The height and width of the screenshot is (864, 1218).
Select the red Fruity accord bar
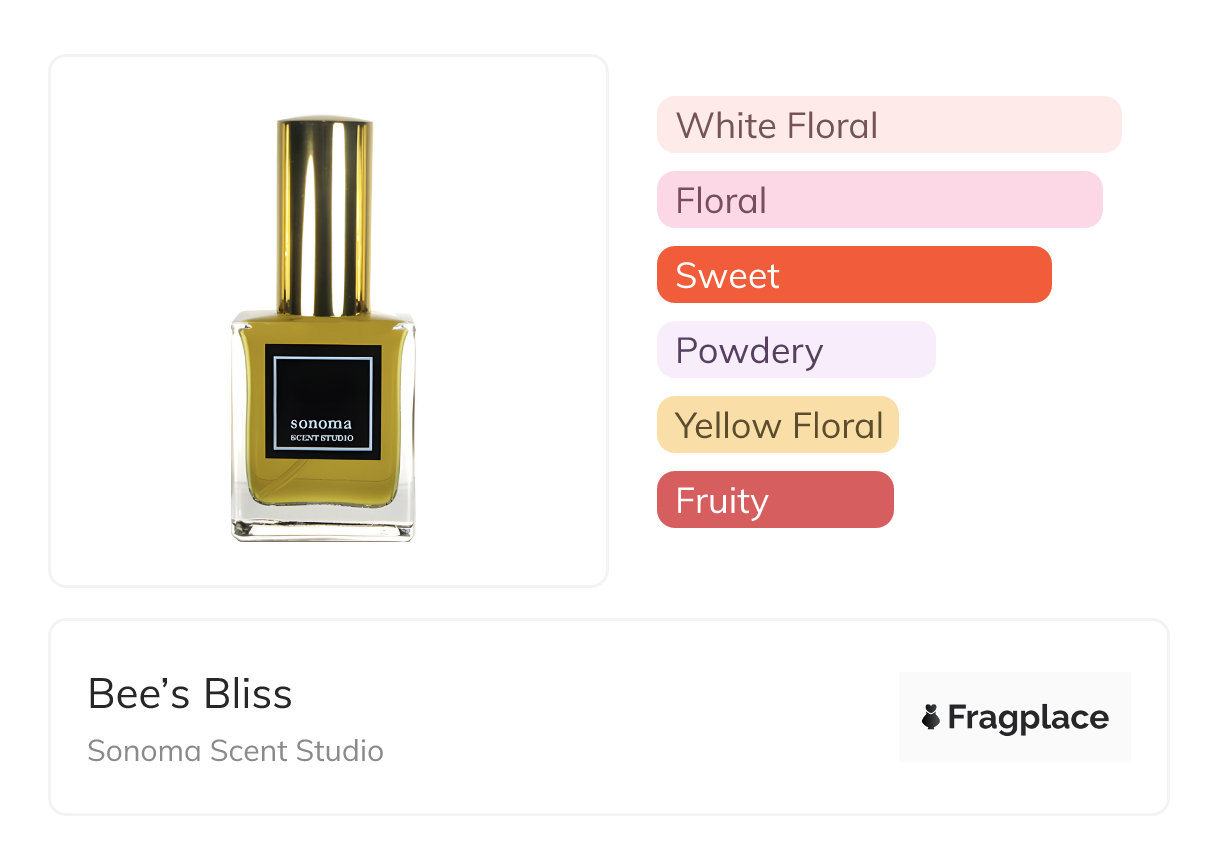pyautogui.click(x=774, y=500)
